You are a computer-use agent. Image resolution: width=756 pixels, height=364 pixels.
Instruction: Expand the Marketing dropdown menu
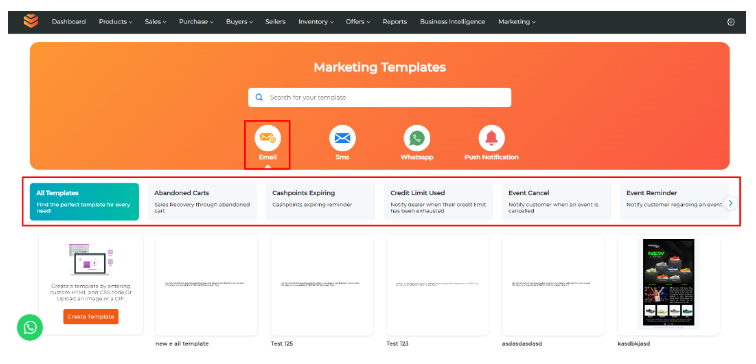point(517,22)
